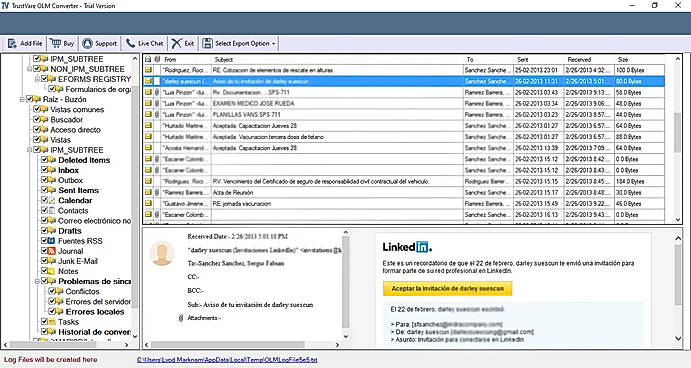This screenshot has height=368, width=691.
Task: Click the Journal folder icon
Action: (x=52, y=251)
